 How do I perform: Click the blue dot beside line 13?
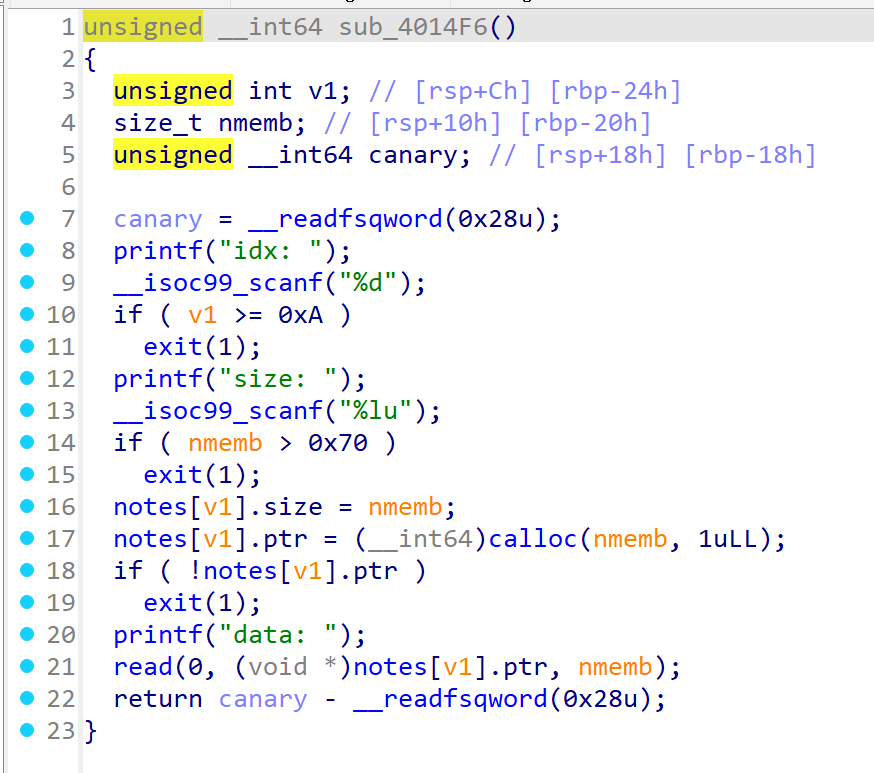pos(26,411)
